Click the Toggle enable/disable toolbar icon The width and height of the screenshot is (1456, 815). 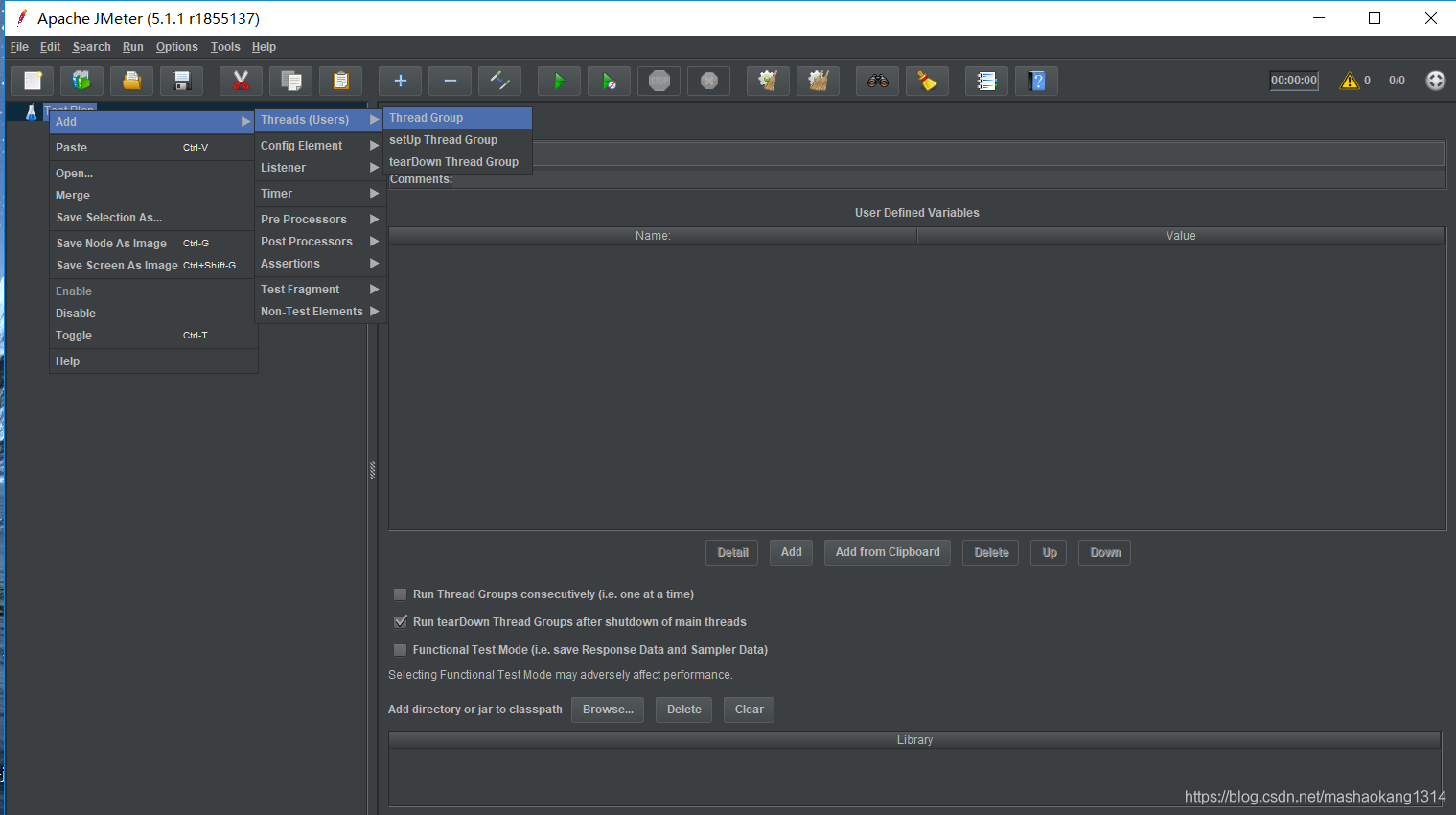pyautogui.click(x=499, y=81)
